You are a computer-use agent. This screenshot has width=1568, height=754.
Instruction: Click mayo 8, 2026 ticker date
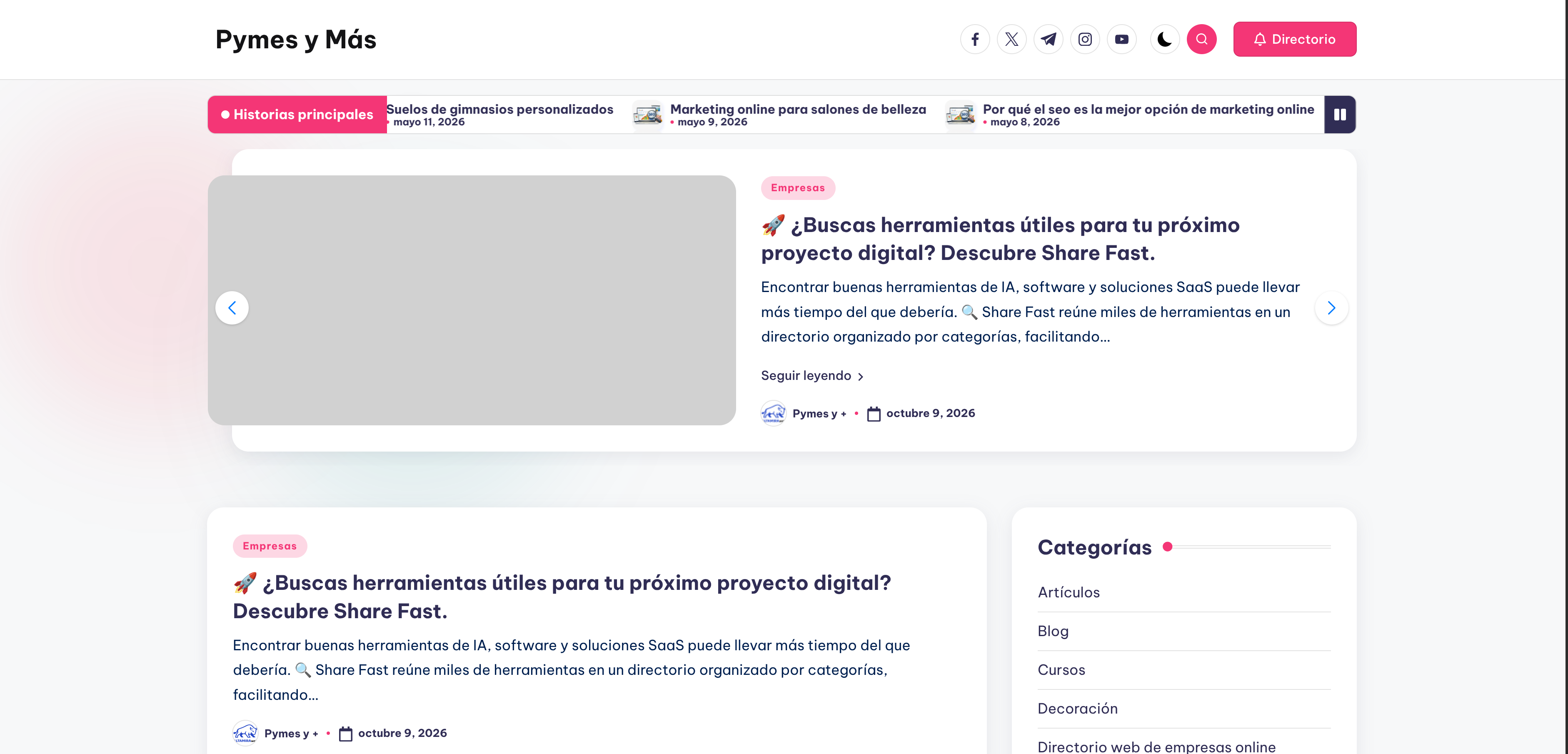[1025, 122]
